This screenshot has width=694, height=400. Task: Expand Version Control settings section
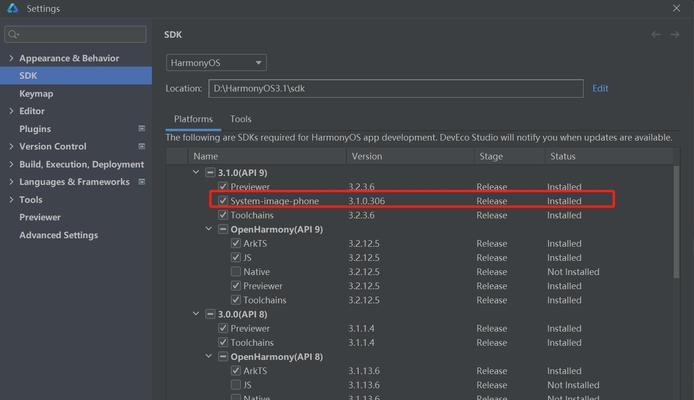click(x=11, y=146)
